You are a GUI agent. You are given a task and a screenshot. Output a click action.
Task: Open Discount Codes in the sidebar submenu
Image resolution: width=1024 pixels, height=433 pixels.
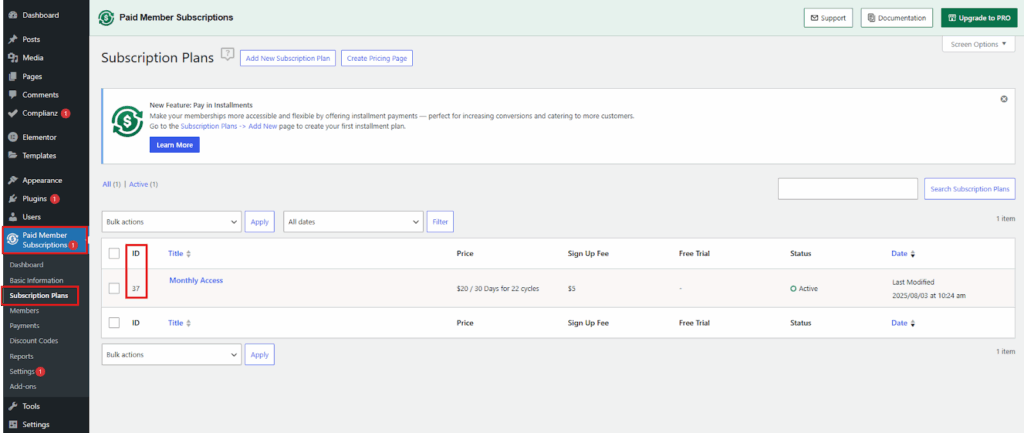click(33, 341)
